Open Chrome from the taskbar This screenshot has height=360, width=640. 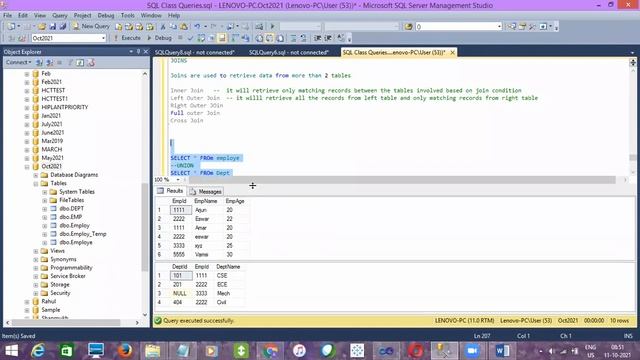pyautogui.click(x=270, y=351)
